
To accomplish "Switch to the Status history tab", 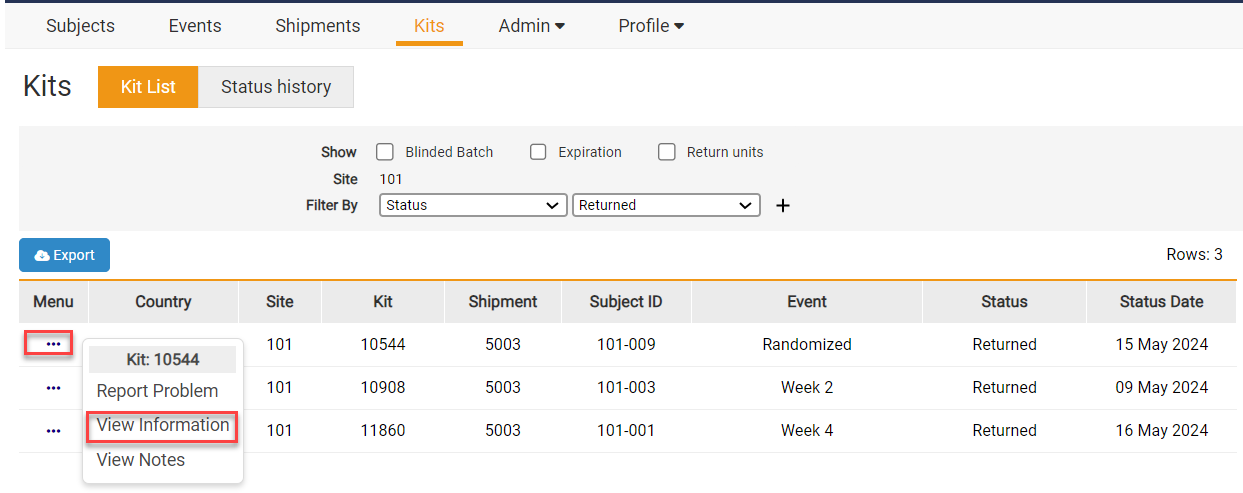I will pyautogui.click(x=276, y=87).
